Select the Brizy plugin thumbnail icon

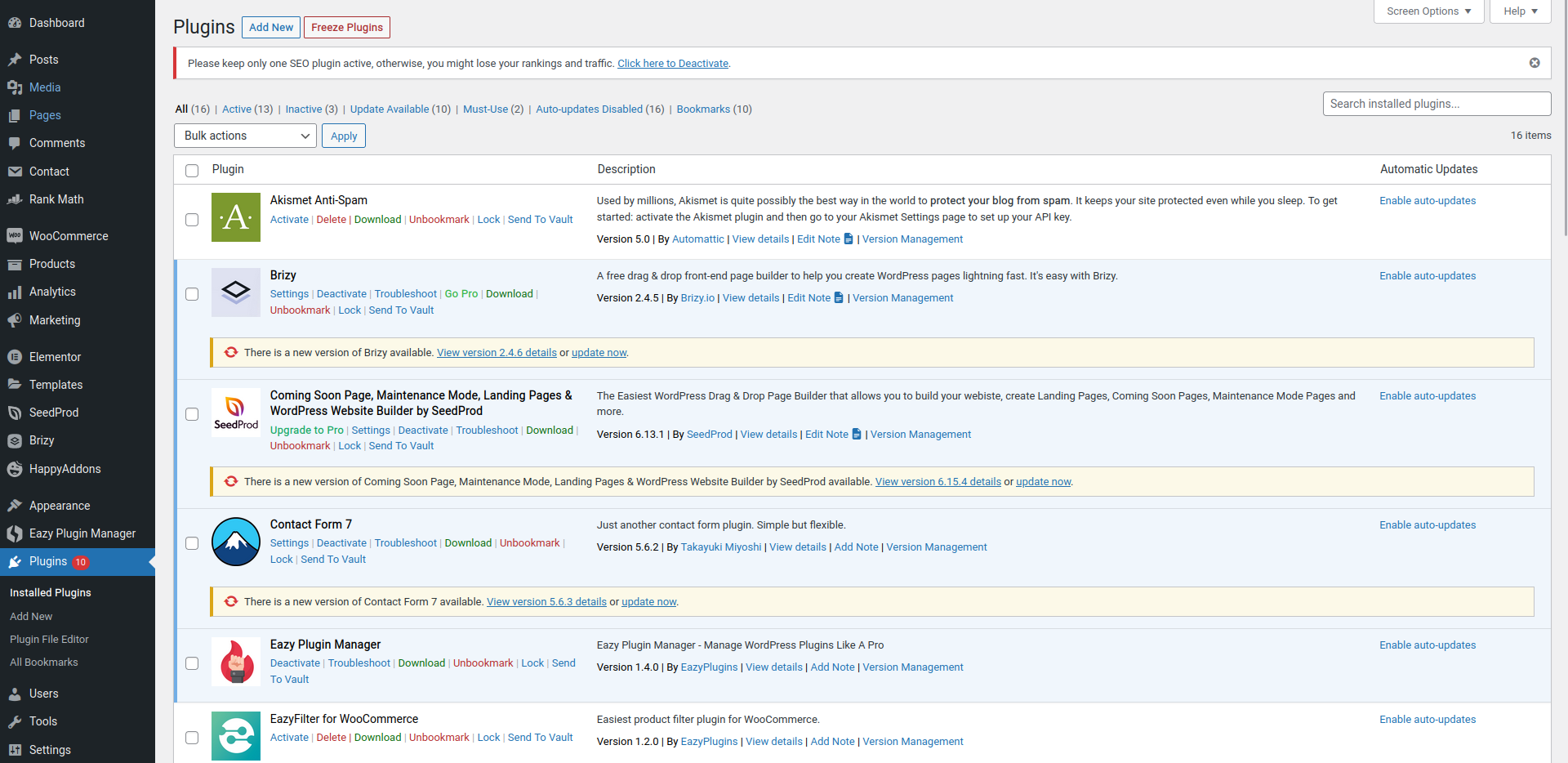(x=235, y=292)
